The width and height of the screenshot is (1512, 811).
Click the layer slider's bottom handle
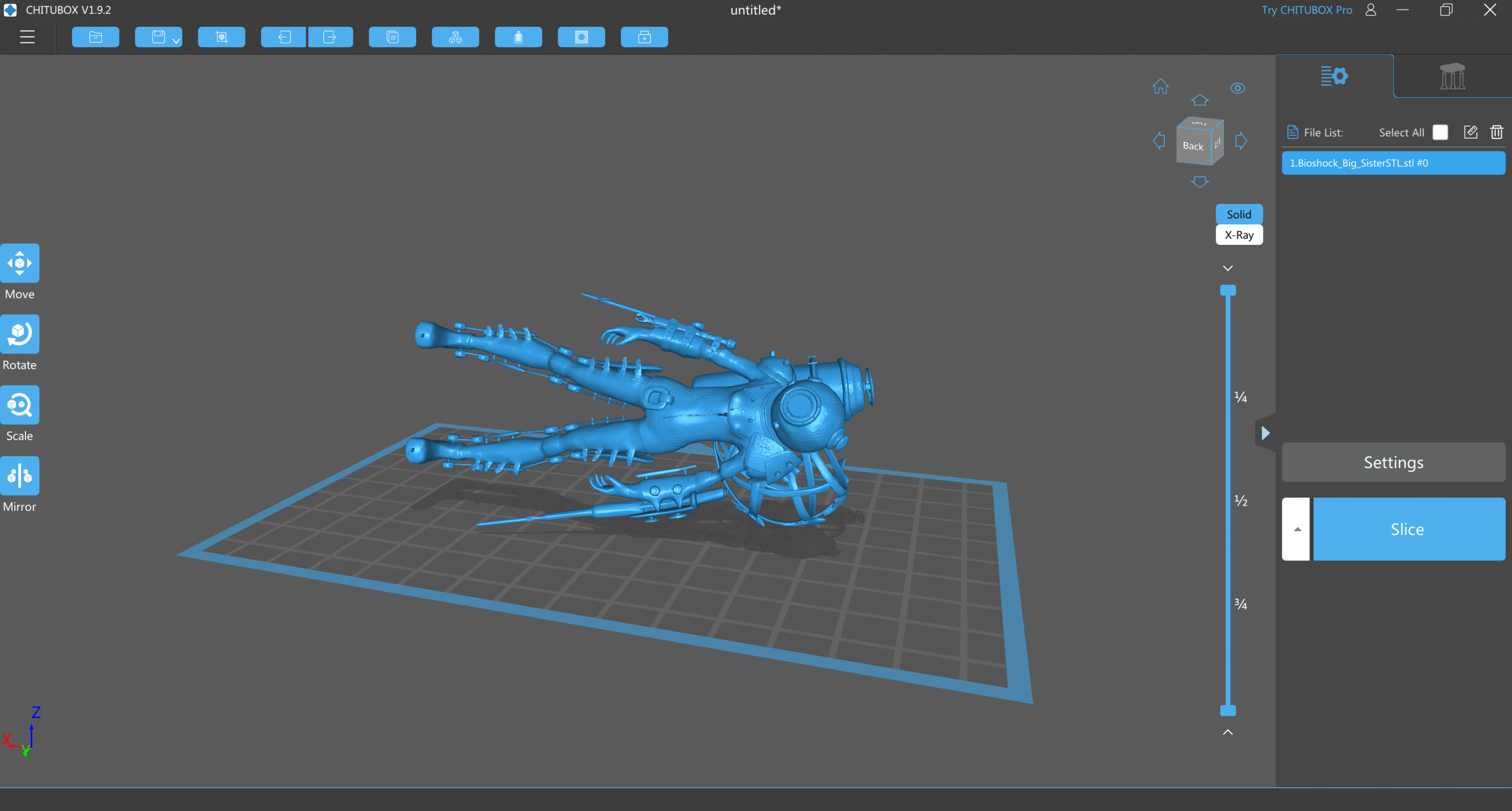[x=1228, y=711]
